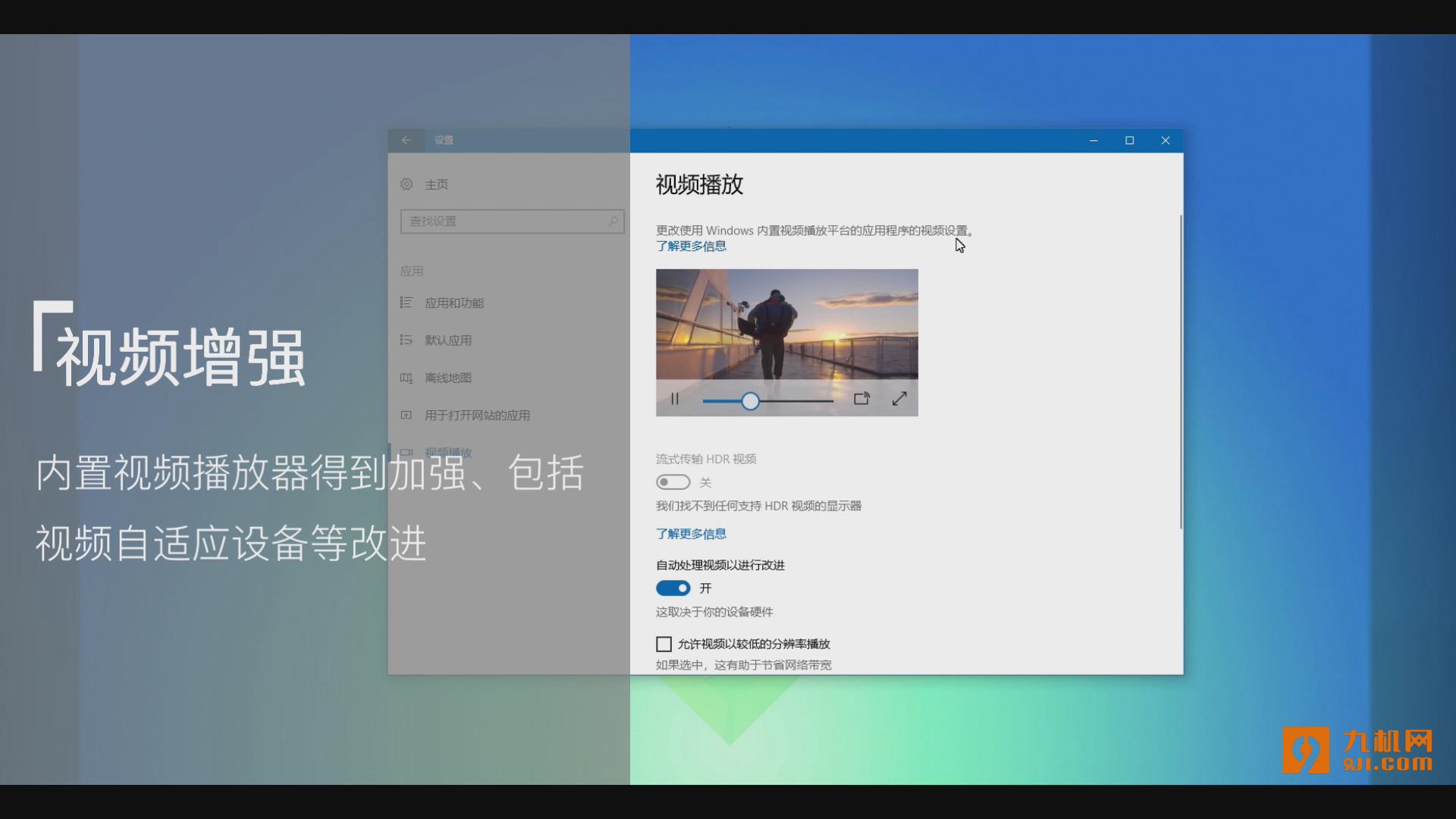Screen dimensions: 1456x819
Task: Click the top learn more link
Action: 691,246
